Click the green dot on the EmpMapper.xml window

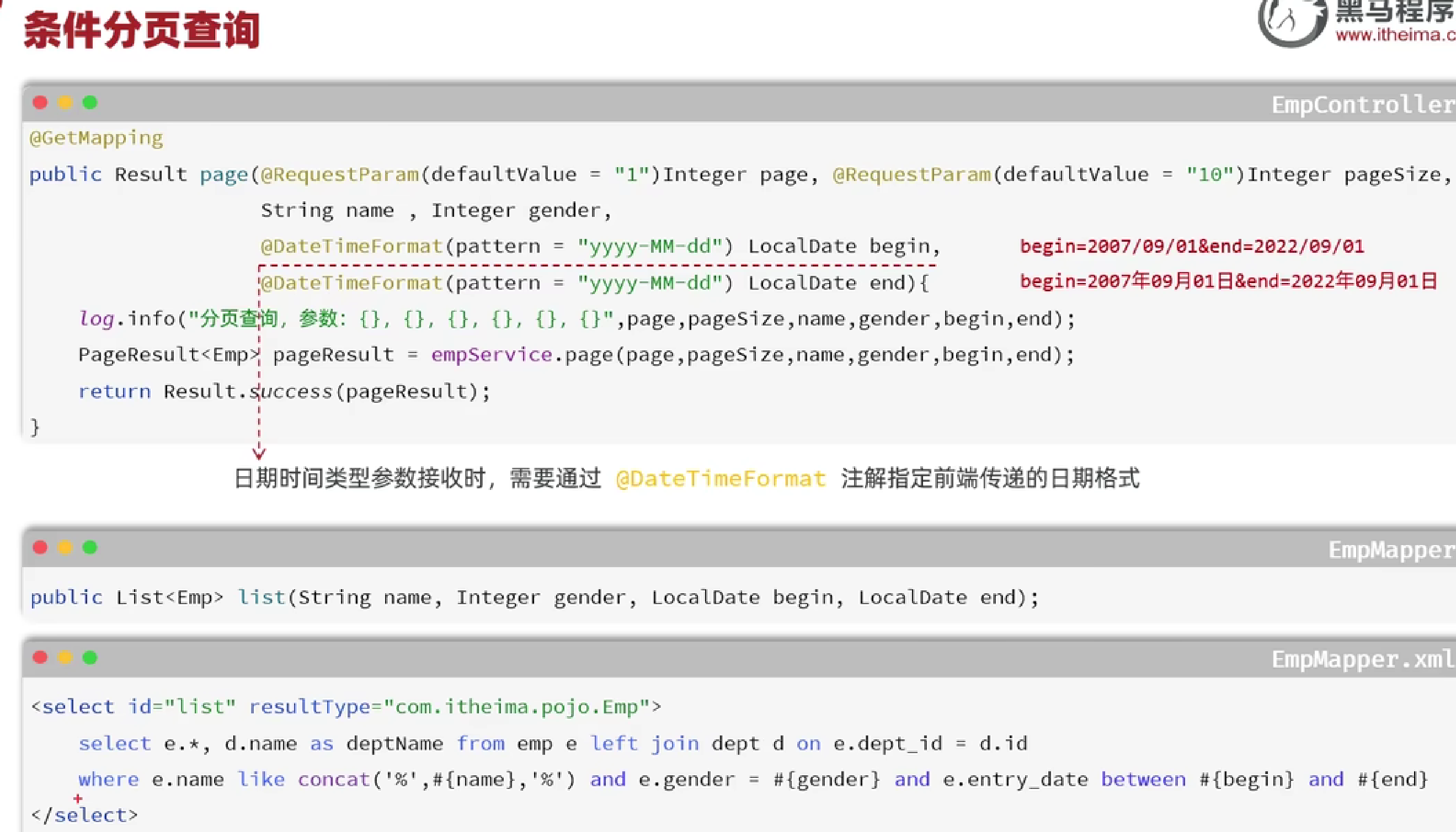pos(90,657)
